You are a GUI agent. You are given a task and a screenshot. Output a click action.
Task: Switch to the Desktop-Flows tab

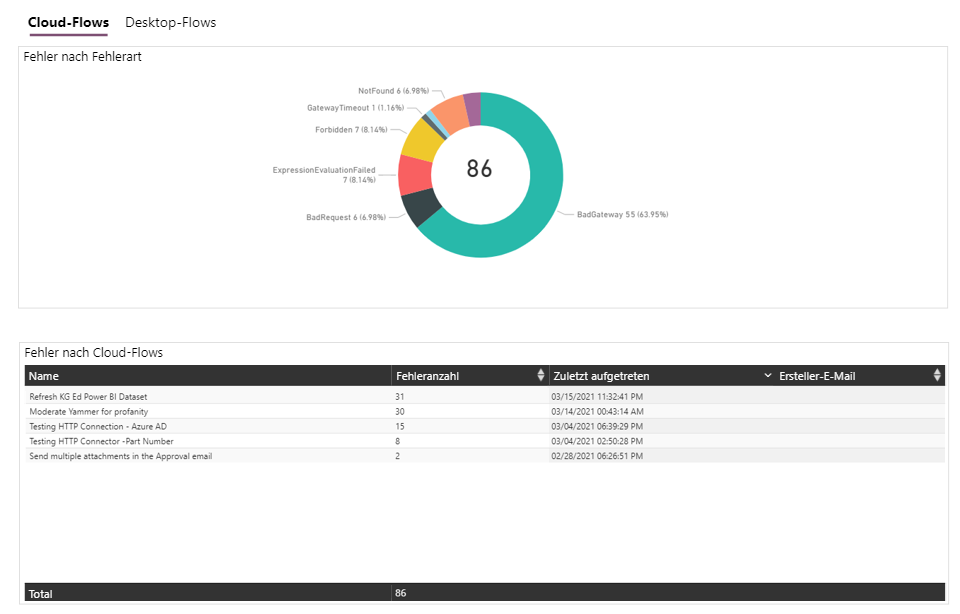point(170,22)
